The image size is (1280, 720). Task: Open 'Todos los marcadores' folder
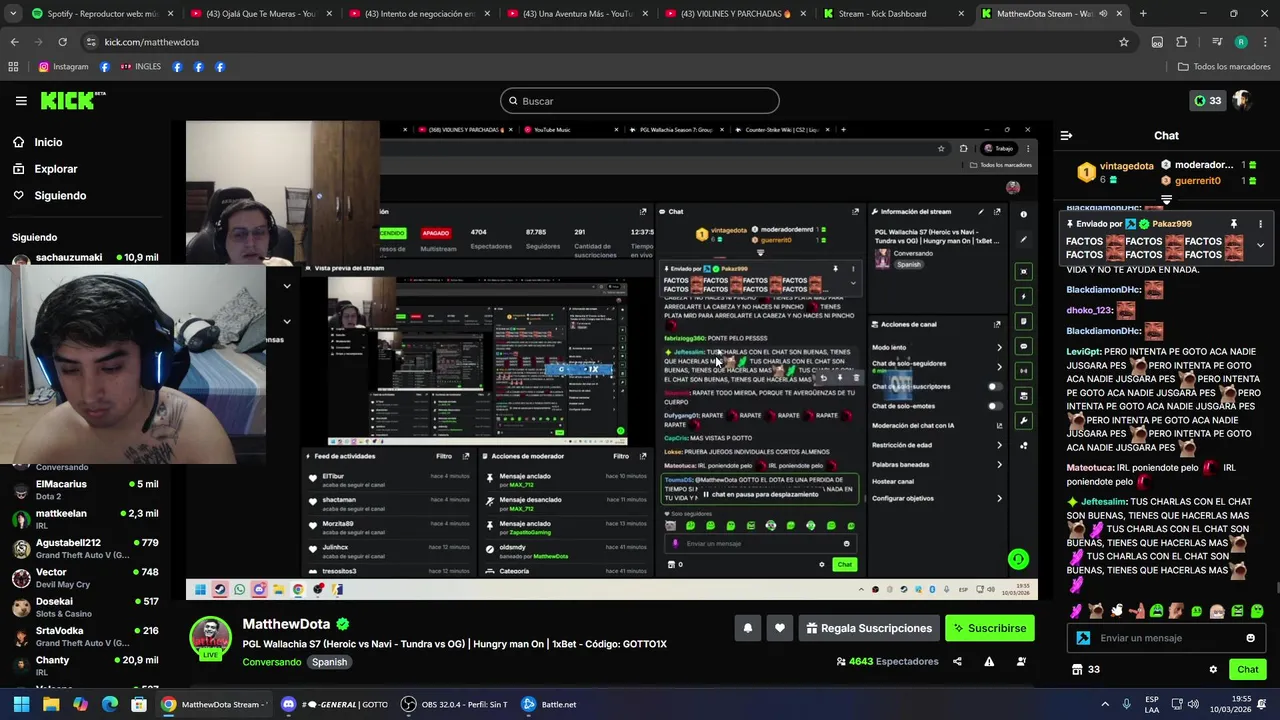pyautogui.click(x=1224, y=67)
